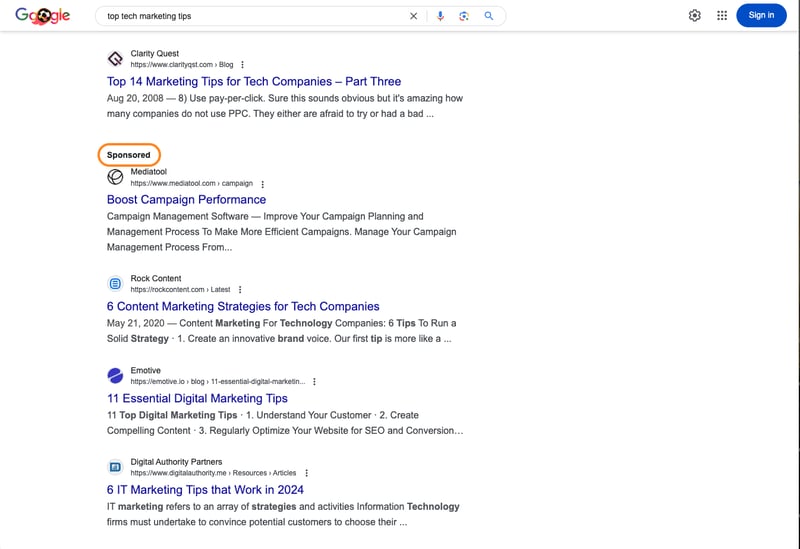Open "6 IT Marketing Tips that Work in 2024"
Viewport: 800px width, 549px height.
205,490
